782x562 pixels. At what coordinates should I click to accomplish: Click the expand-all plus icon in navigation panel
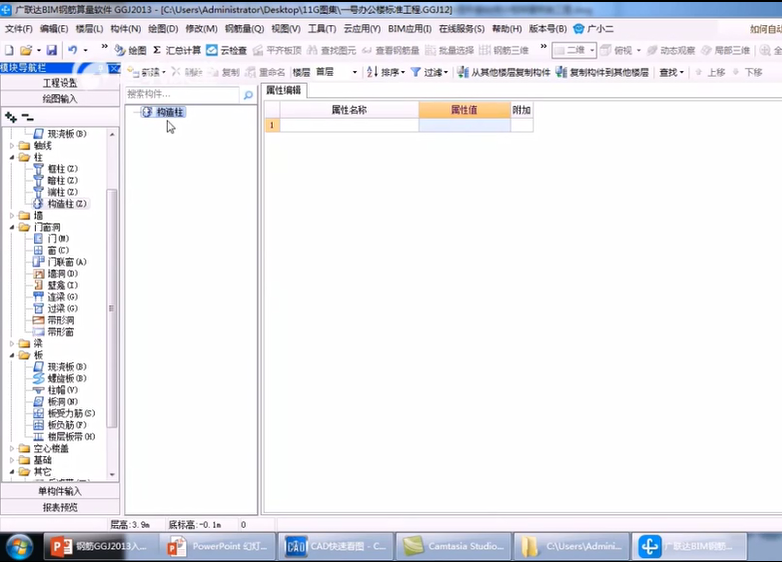point(11,117)
